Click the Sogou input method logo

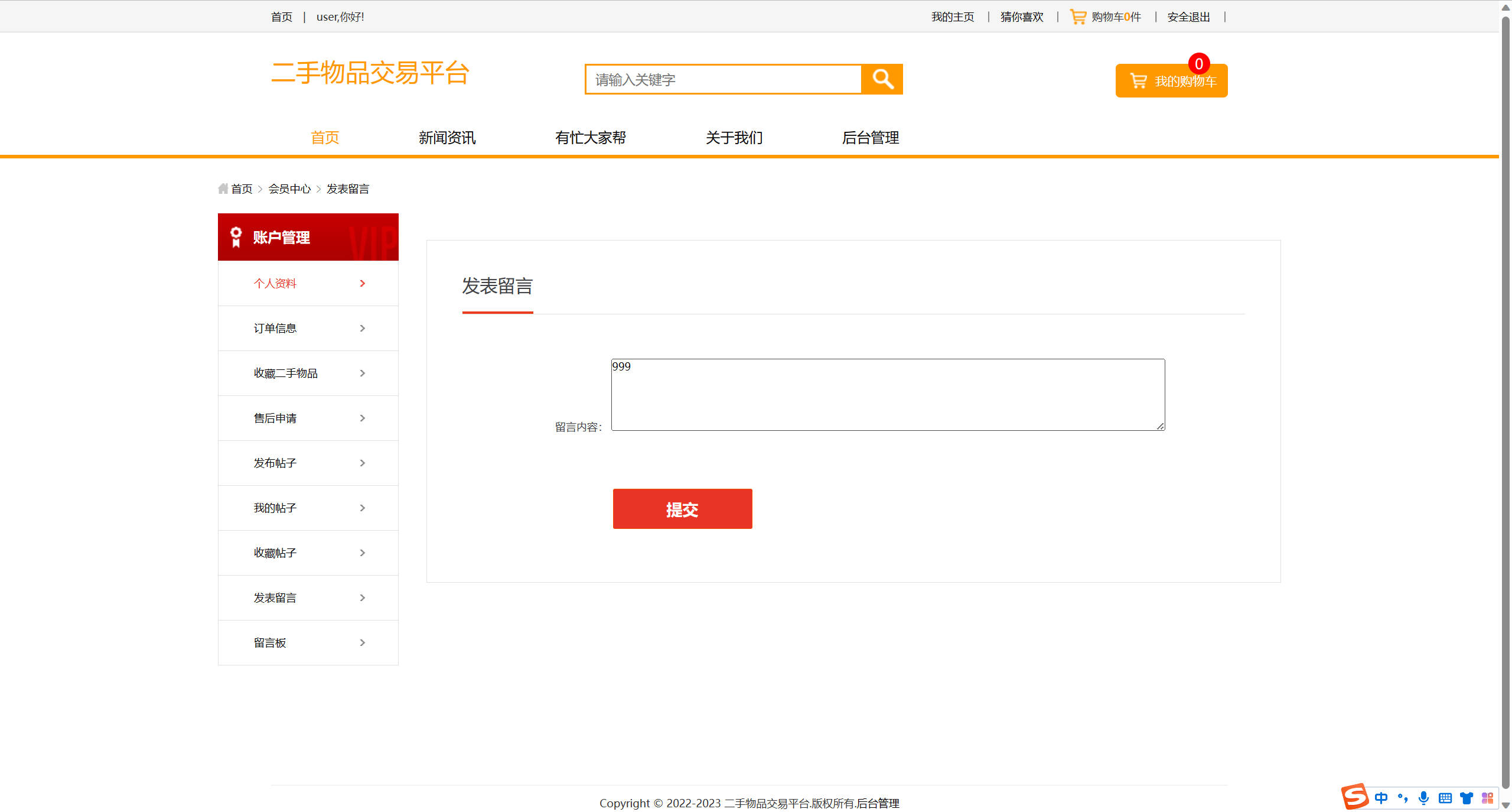click(x=1355, y=797)
